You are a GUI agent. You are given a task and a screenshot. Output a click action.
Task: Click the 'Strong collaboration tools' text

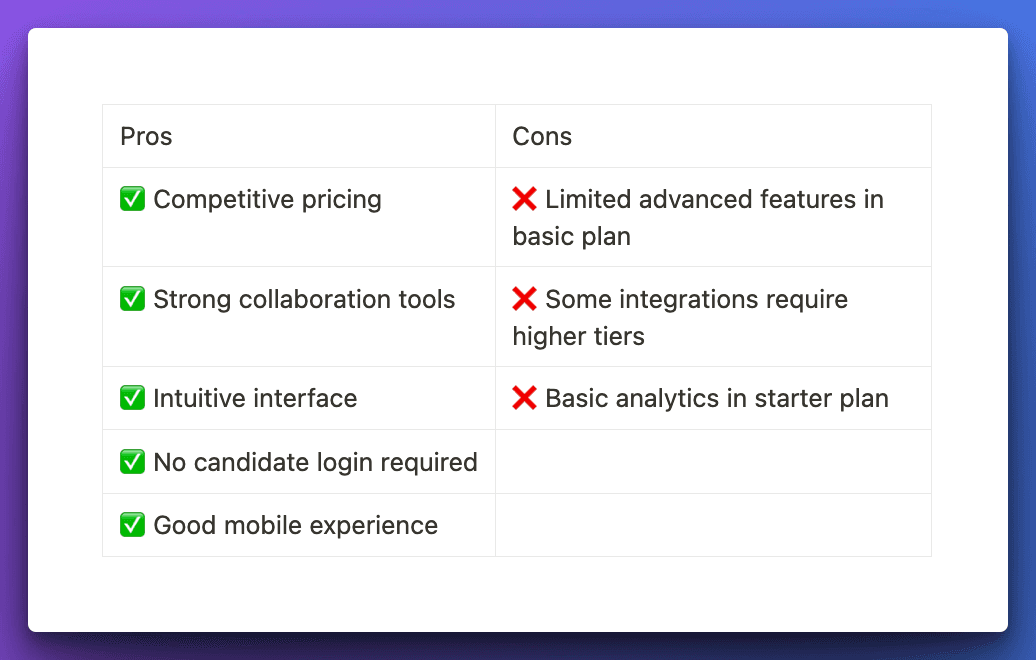pos(304,300)
